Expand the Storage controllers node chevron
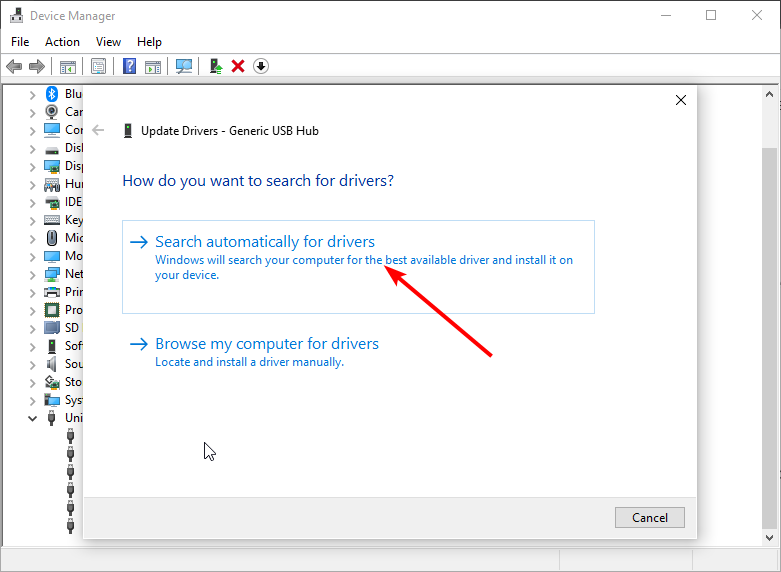Screen dimensions: 781x572 [32, 383]
